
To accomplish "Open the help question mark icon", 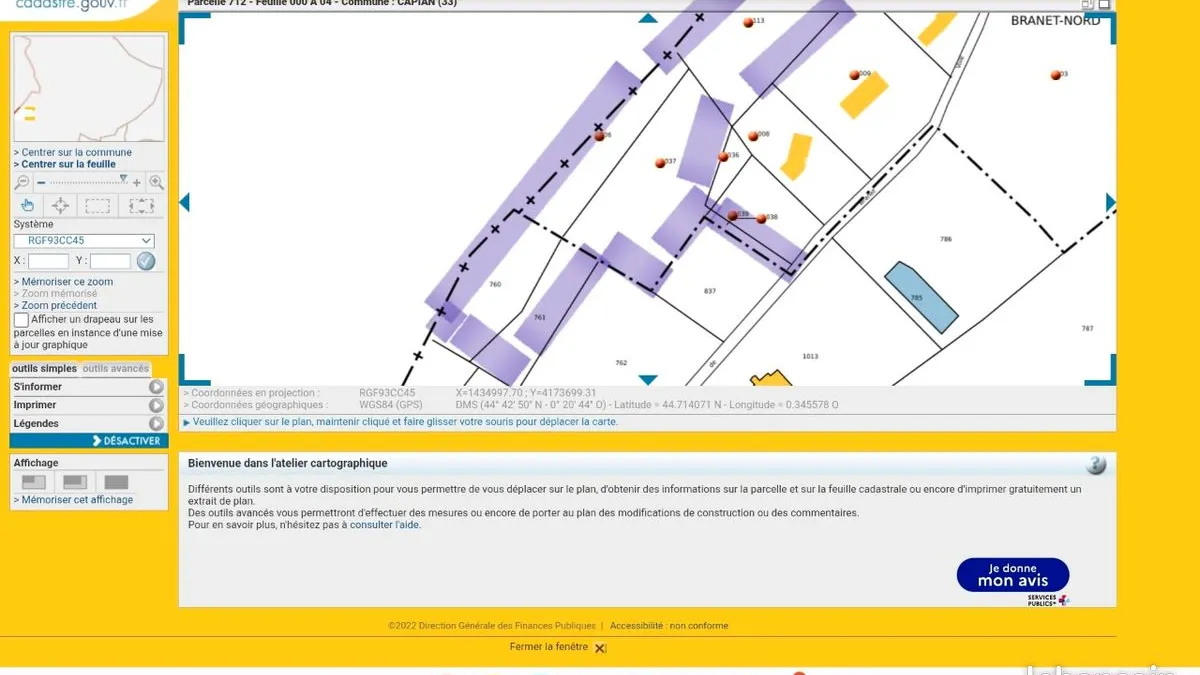I will [x=1097, y=465].
